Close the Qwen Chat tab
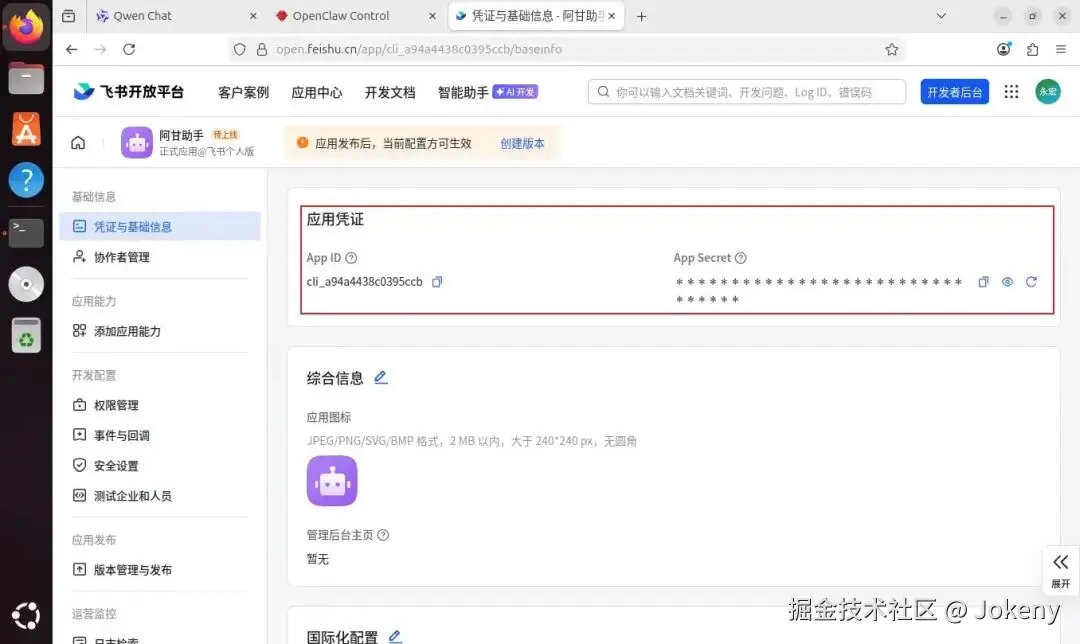 pyautogui.click(x=253, y=16)
